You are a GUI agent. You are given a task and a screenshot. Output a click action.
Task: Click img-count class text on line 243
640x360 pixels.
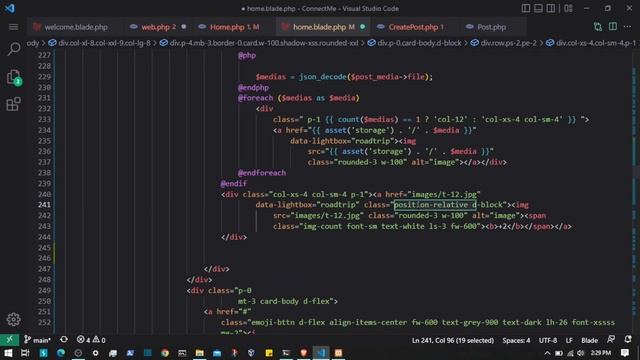pyautogui.click(x=323, y=227)
